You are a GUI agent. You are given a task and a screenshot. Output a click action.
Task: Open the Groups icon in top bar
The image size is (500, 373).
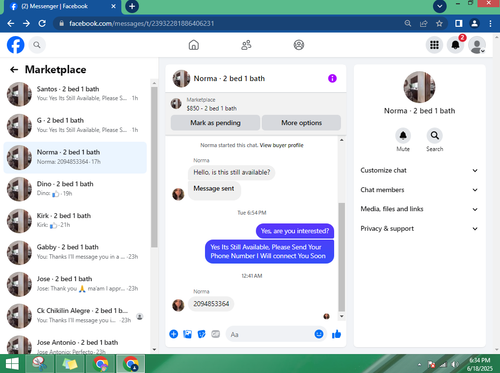pyautogui.click(x=299, y=45)
